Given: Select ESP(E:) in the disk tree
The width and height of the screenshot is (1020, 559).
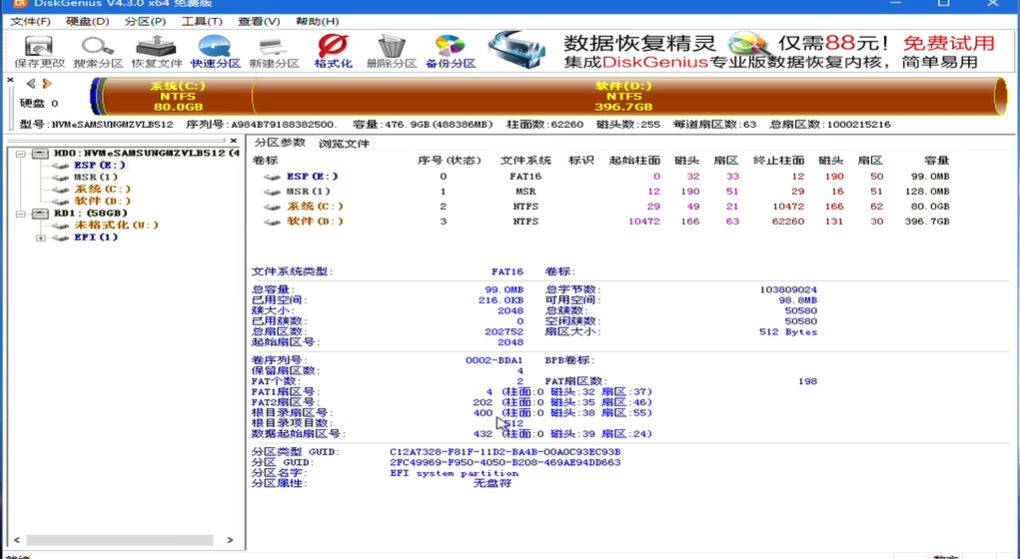Looking at the screenshot, I should tap(100, 165).
